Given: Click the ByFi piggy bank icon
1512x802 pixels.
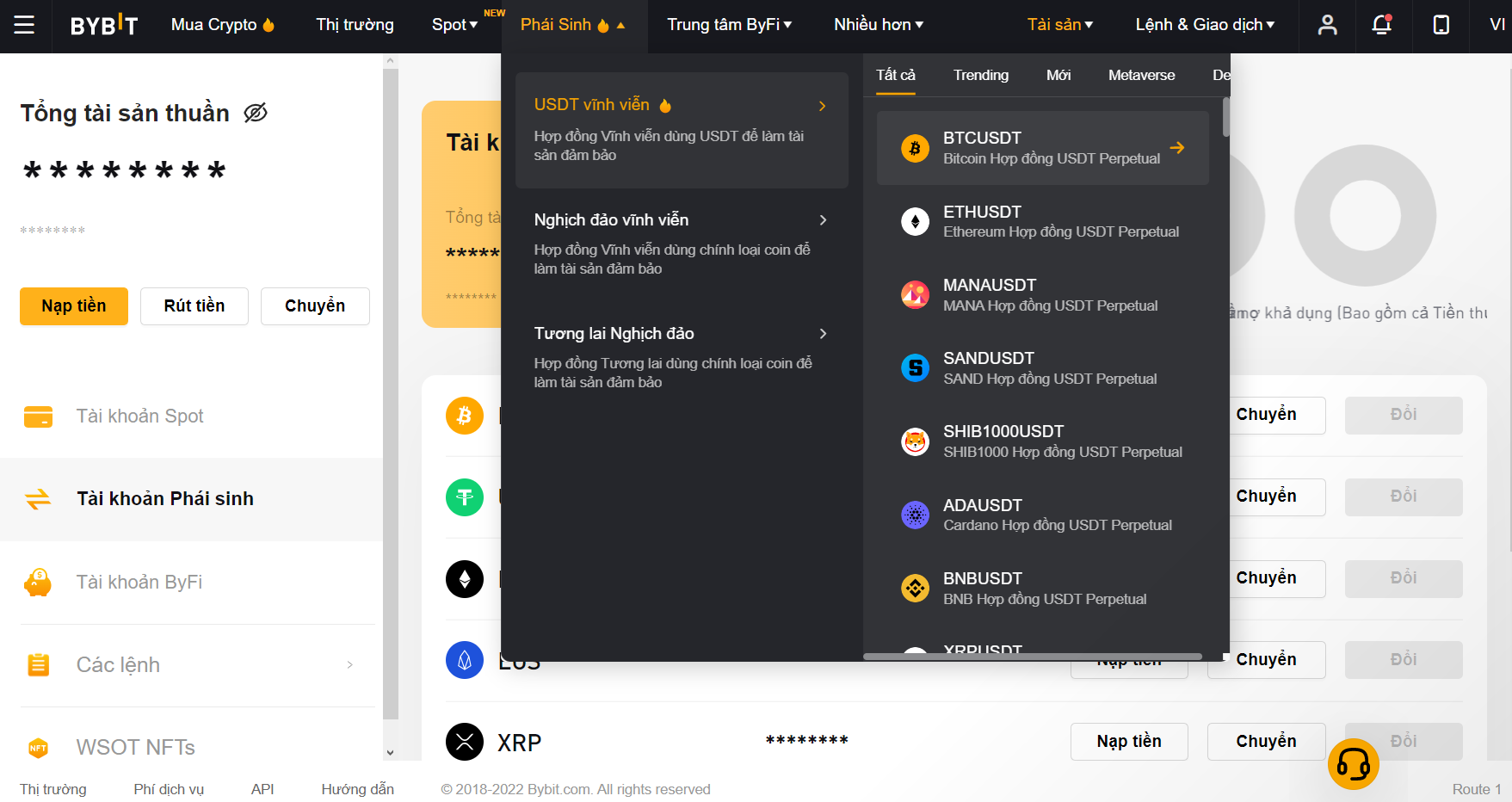Looking at the screenshot, I should coord(38,583).
